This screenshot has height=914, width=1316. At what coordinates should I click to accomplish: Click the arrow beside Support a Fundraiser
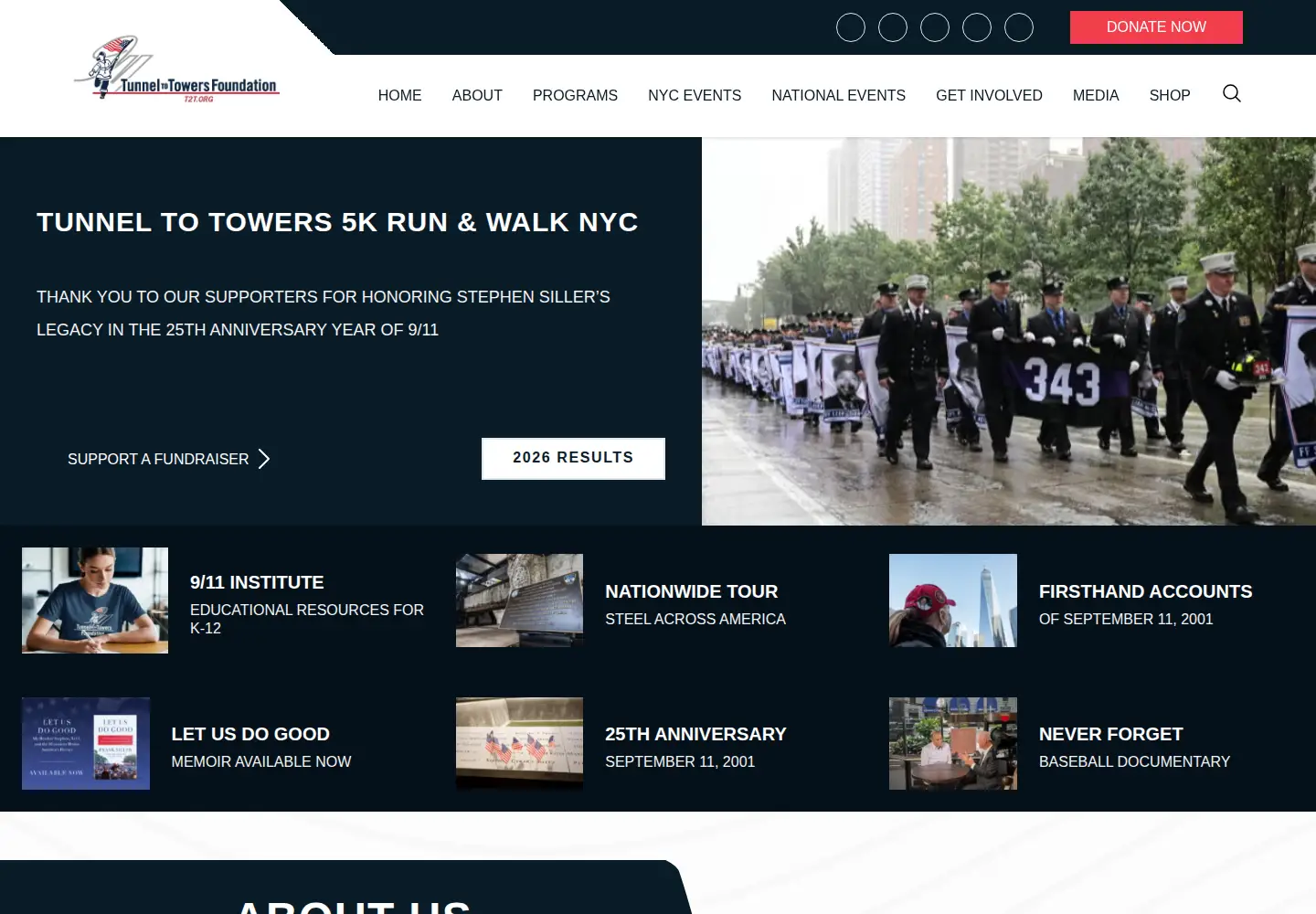tap(264, 459)
